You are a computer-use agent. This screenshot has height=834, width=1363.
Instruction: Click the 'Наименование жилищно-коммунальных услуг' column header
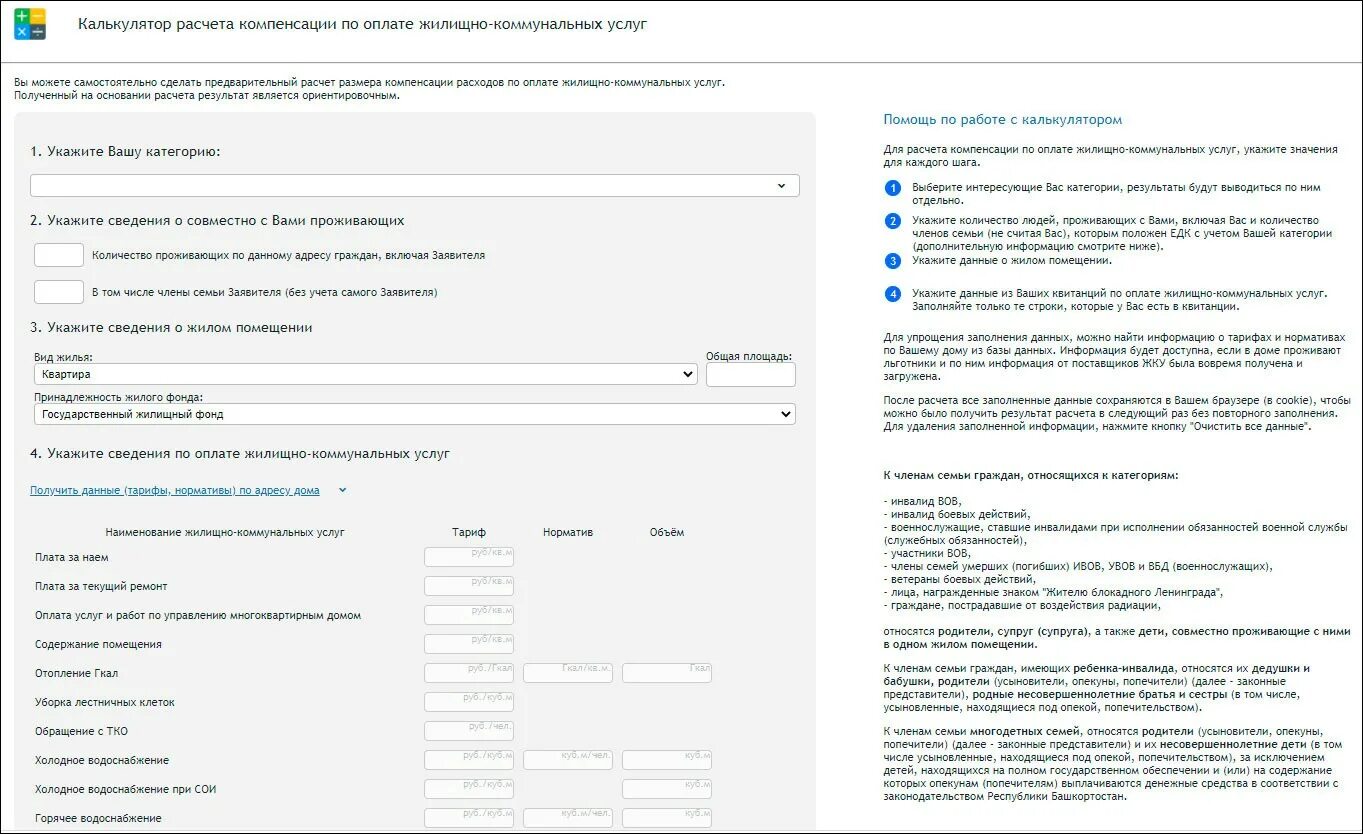click(x=225, y=532)
